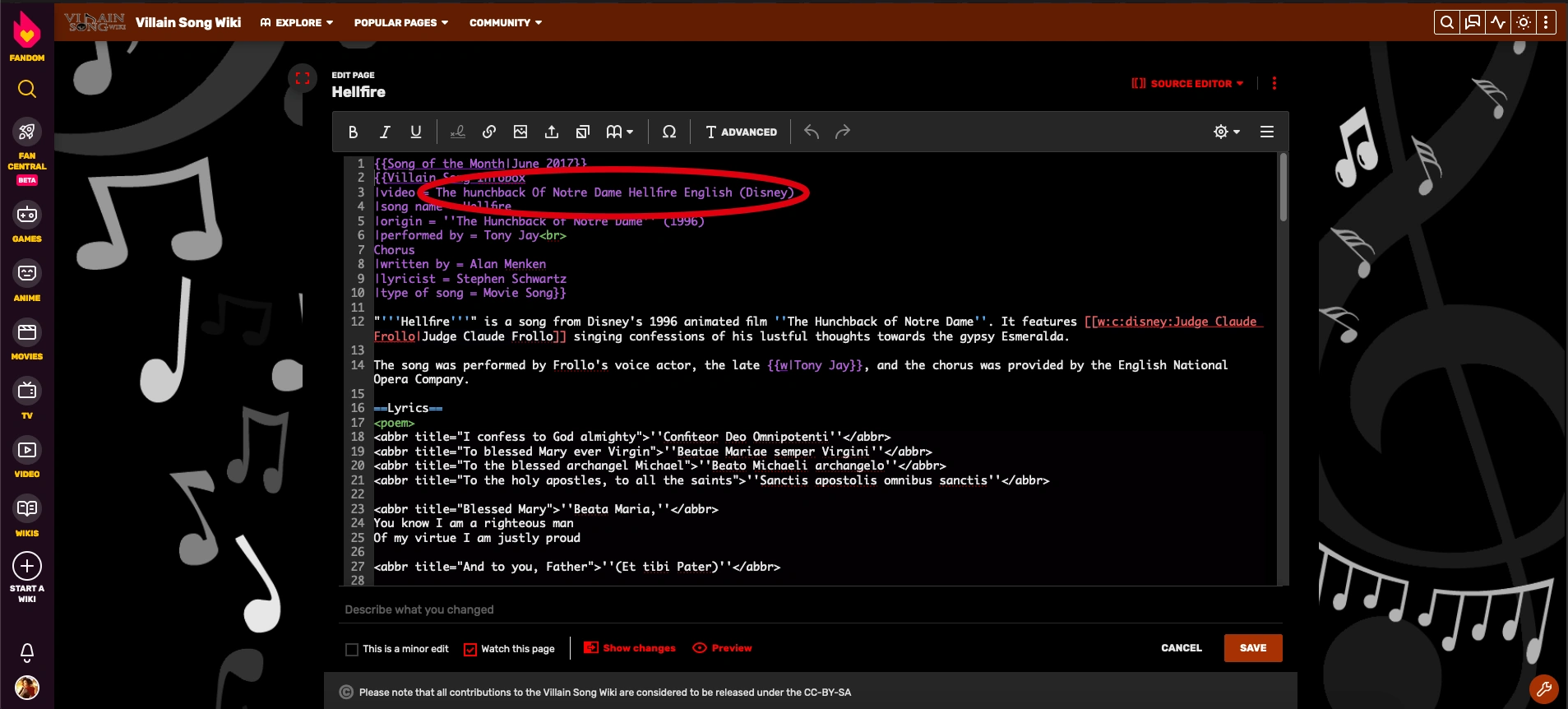Screen dimensions: 1568x709
Task: Undo the last edit
Action: point(812,132)
